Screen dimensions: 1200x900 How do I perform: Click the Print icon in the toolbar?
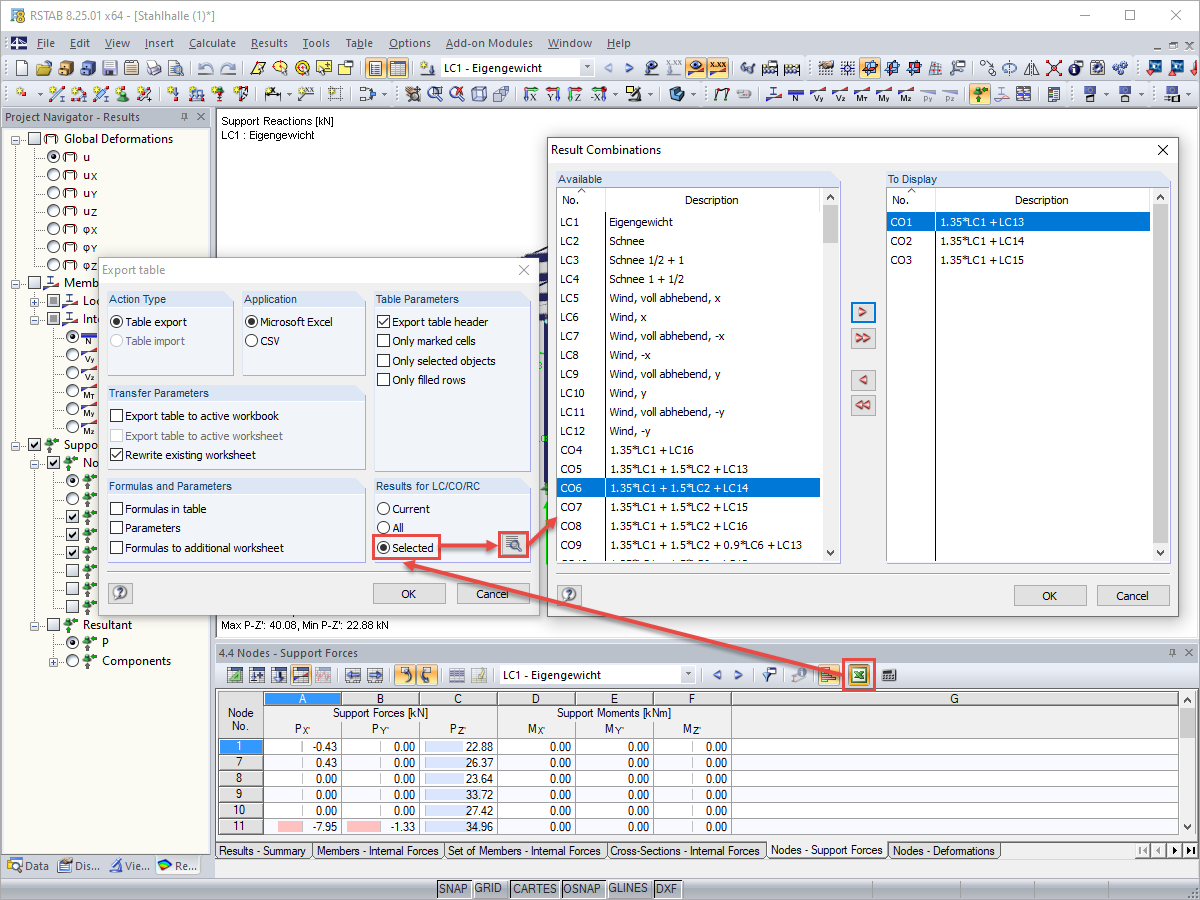click(x=152, y=67)
